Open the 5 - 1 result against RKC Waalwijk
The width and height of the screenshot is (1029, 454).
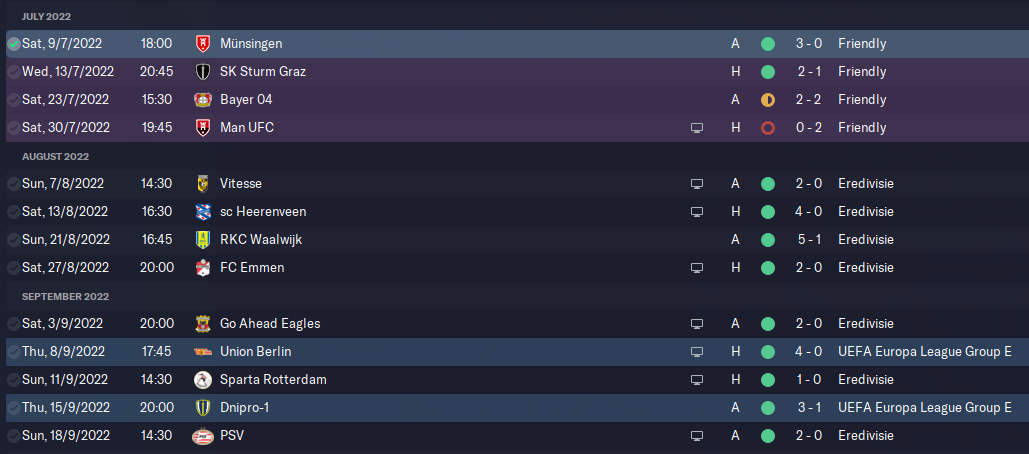coord(809,239)
